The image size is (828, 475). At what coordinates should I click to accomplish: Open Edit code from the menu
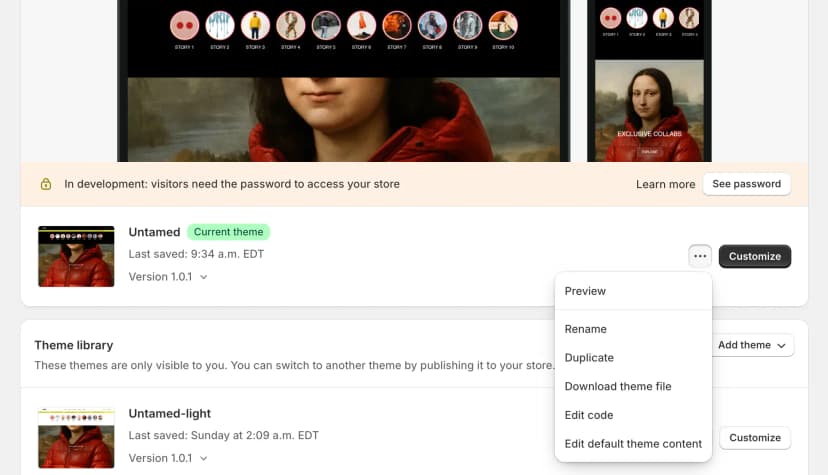pyautogui.click(x=589, y=415)
